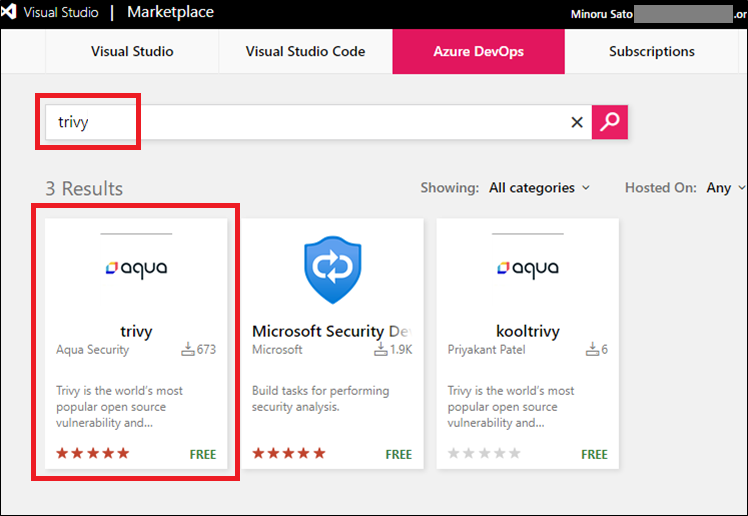The width and height of the screenshot is (748, 516).
Task: Open the Minoru Sato account menu
Action: 602,14
